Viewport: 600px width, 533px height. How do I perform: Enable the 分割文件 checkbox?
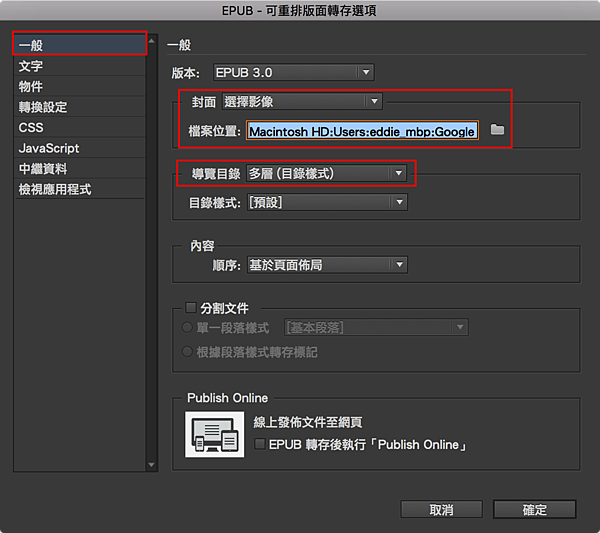tap(191, 308)
